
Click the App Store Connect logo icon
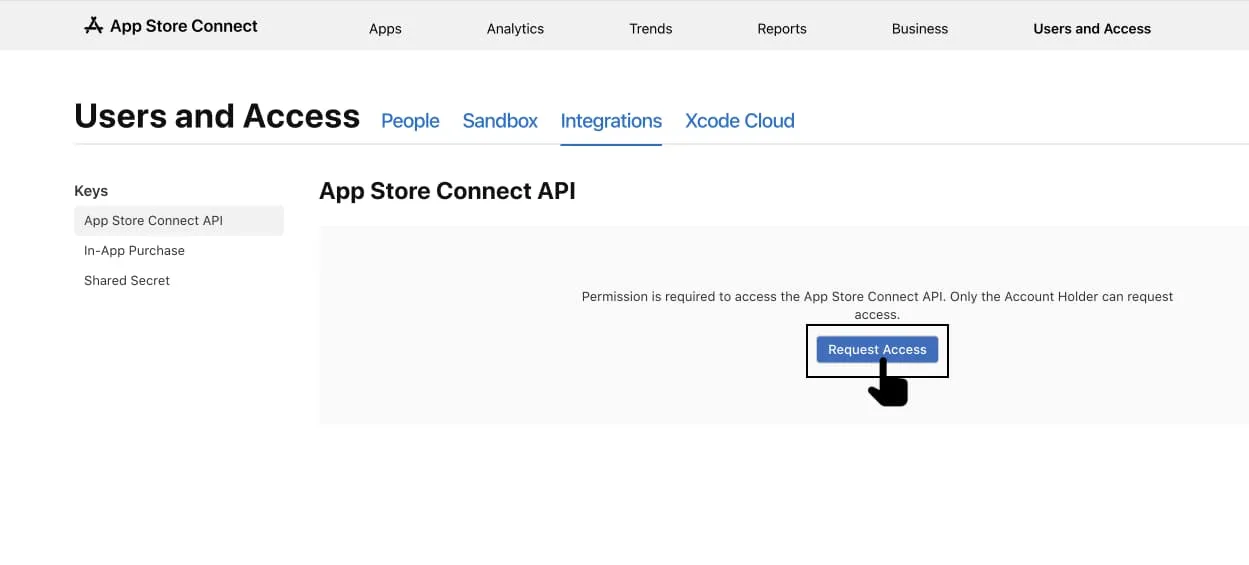pyautogui.click(x=94, y=26)
